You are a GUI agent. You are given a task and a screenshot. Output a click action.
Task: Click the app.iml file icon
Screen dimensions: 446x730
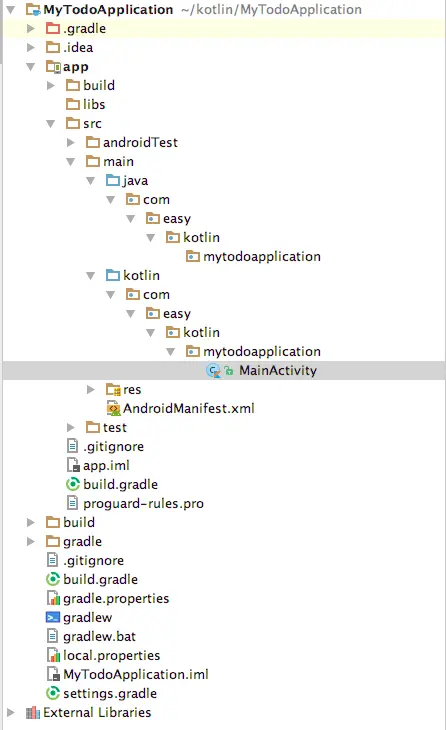pos(73,465)
